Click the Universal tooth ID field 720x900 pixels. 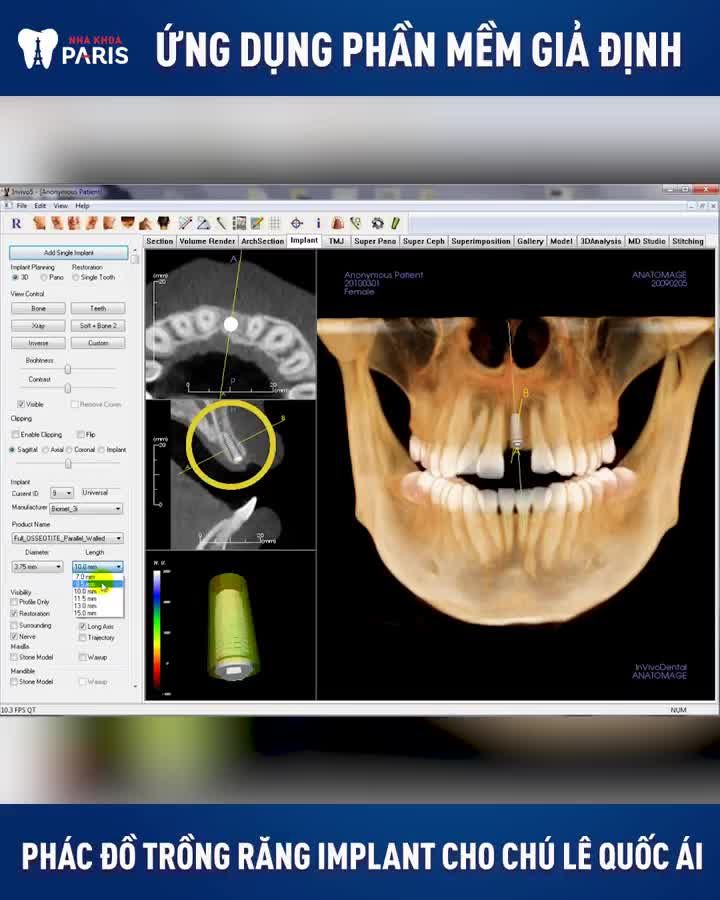click(101, 493)
